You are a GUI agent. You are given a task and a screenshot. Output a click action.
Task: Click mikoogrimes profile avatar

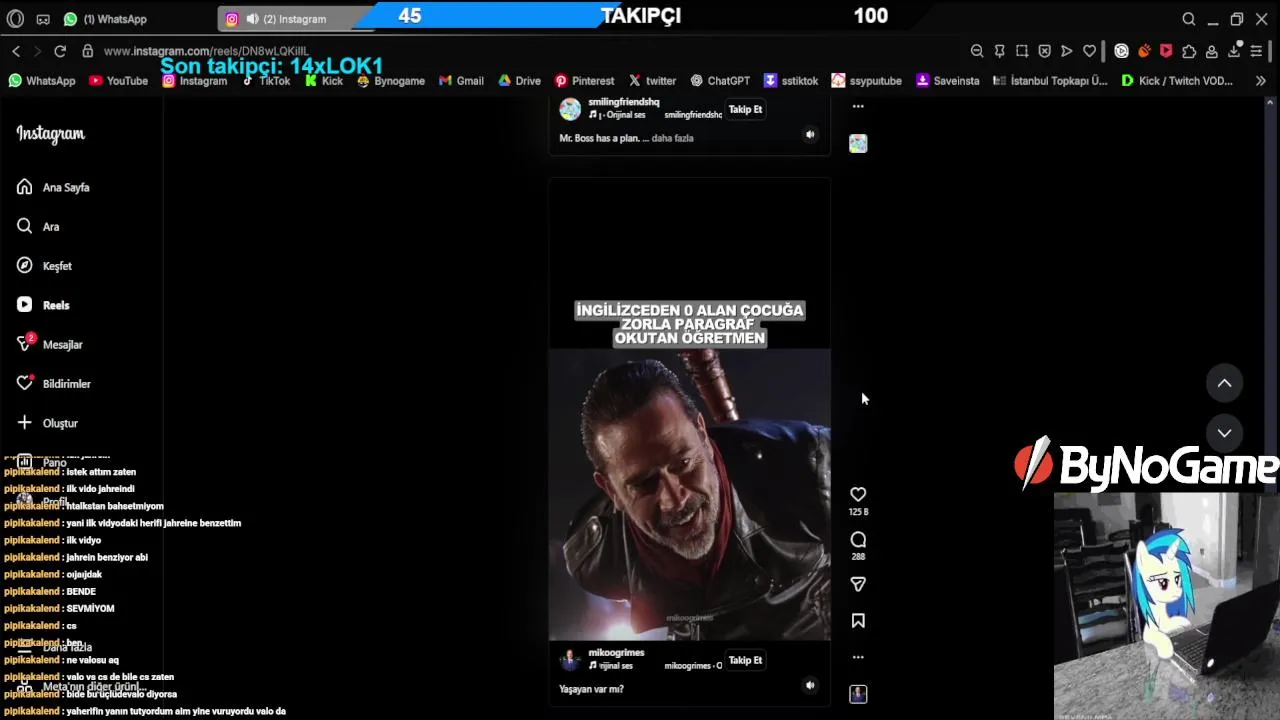click(570, 660)
